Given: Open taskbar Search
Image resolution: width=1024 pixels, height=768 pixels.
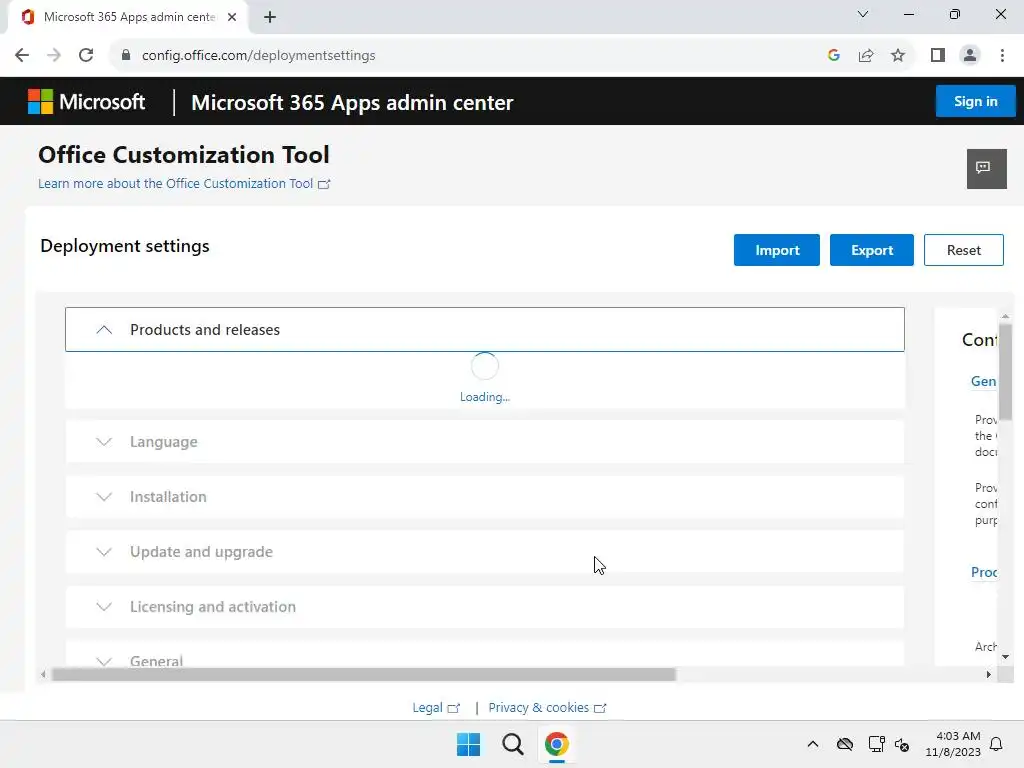Looking at the screenshot, I should point(513,744).
